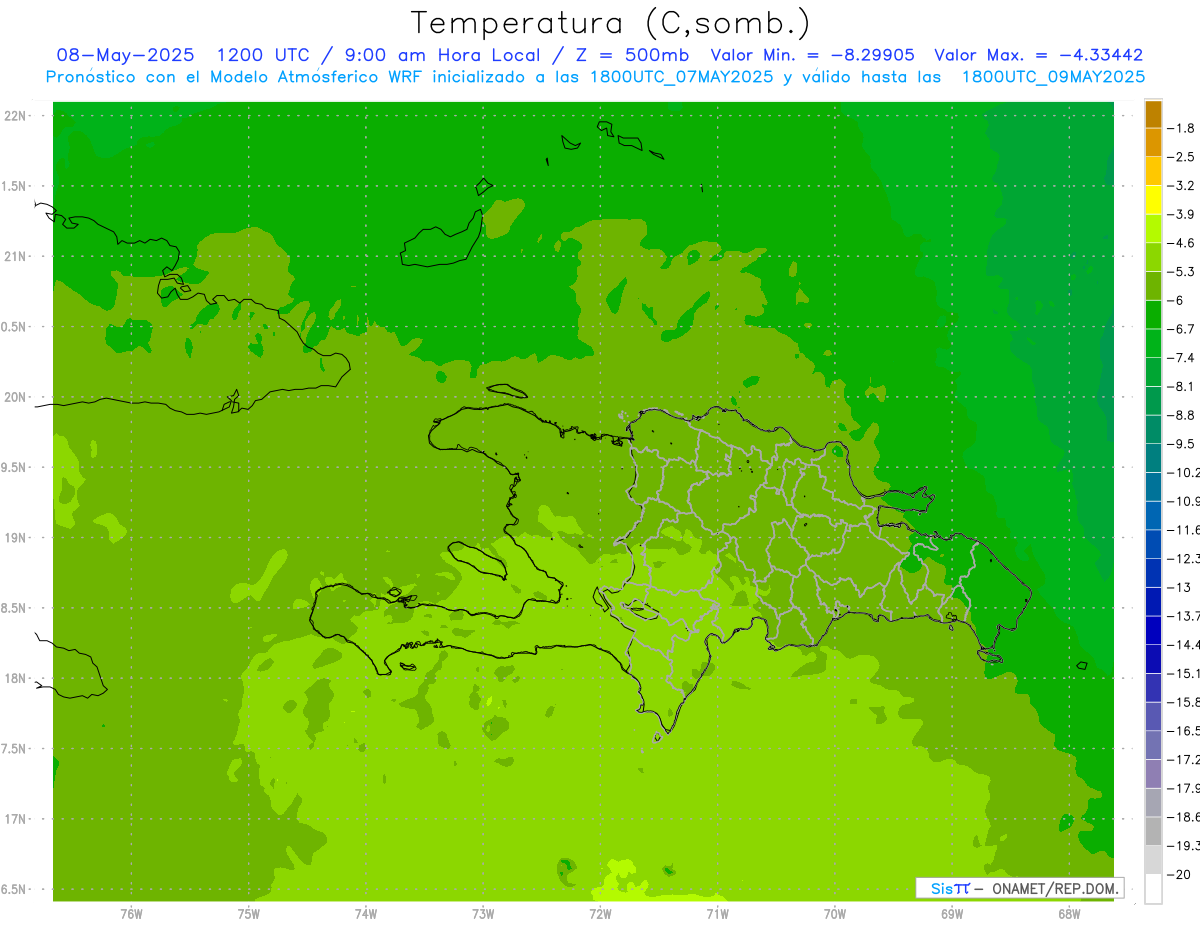Click the '21N' latitude label
The height and width of the screenshot is (927, 1200).
coord(15,256)
